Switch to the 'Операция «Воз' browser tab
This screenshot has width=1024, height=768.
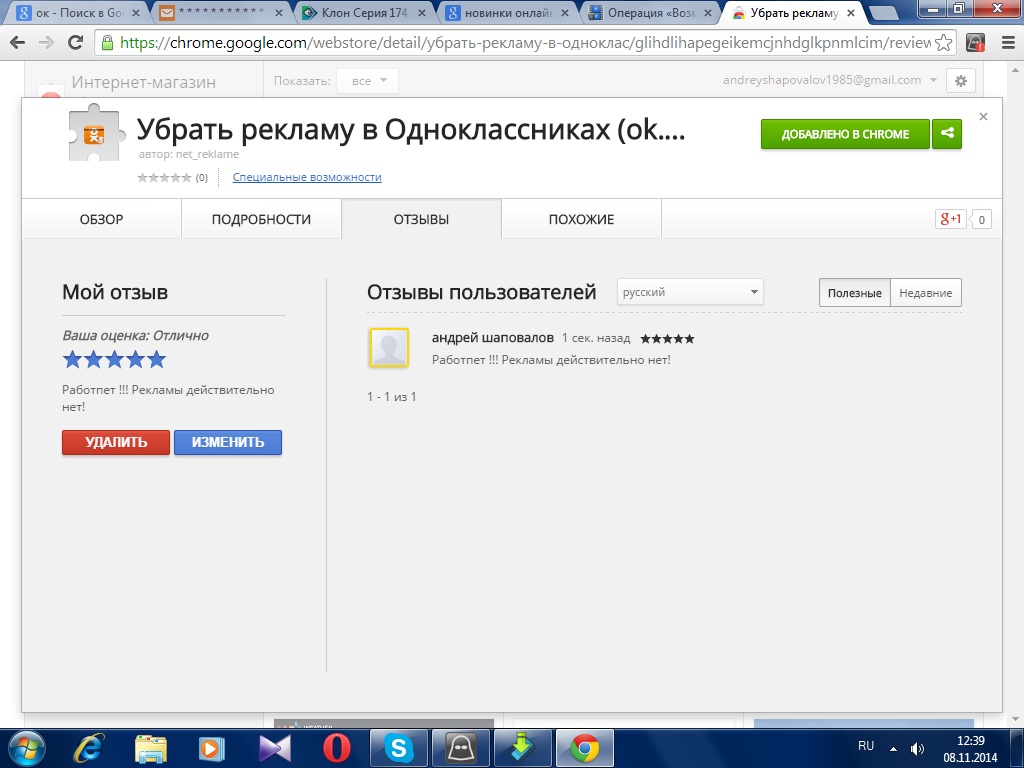650,12
